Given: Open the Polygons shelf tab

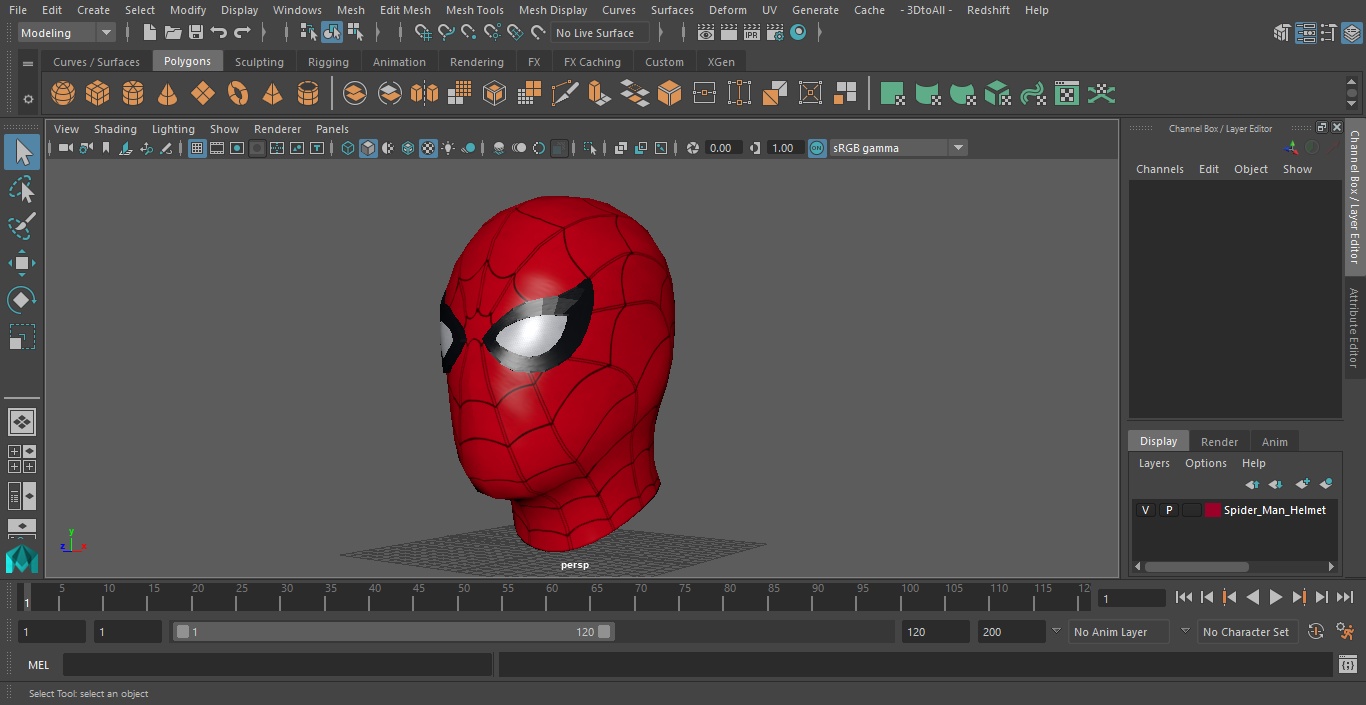Looking at the screenshot, I should [x=187, y=61].
